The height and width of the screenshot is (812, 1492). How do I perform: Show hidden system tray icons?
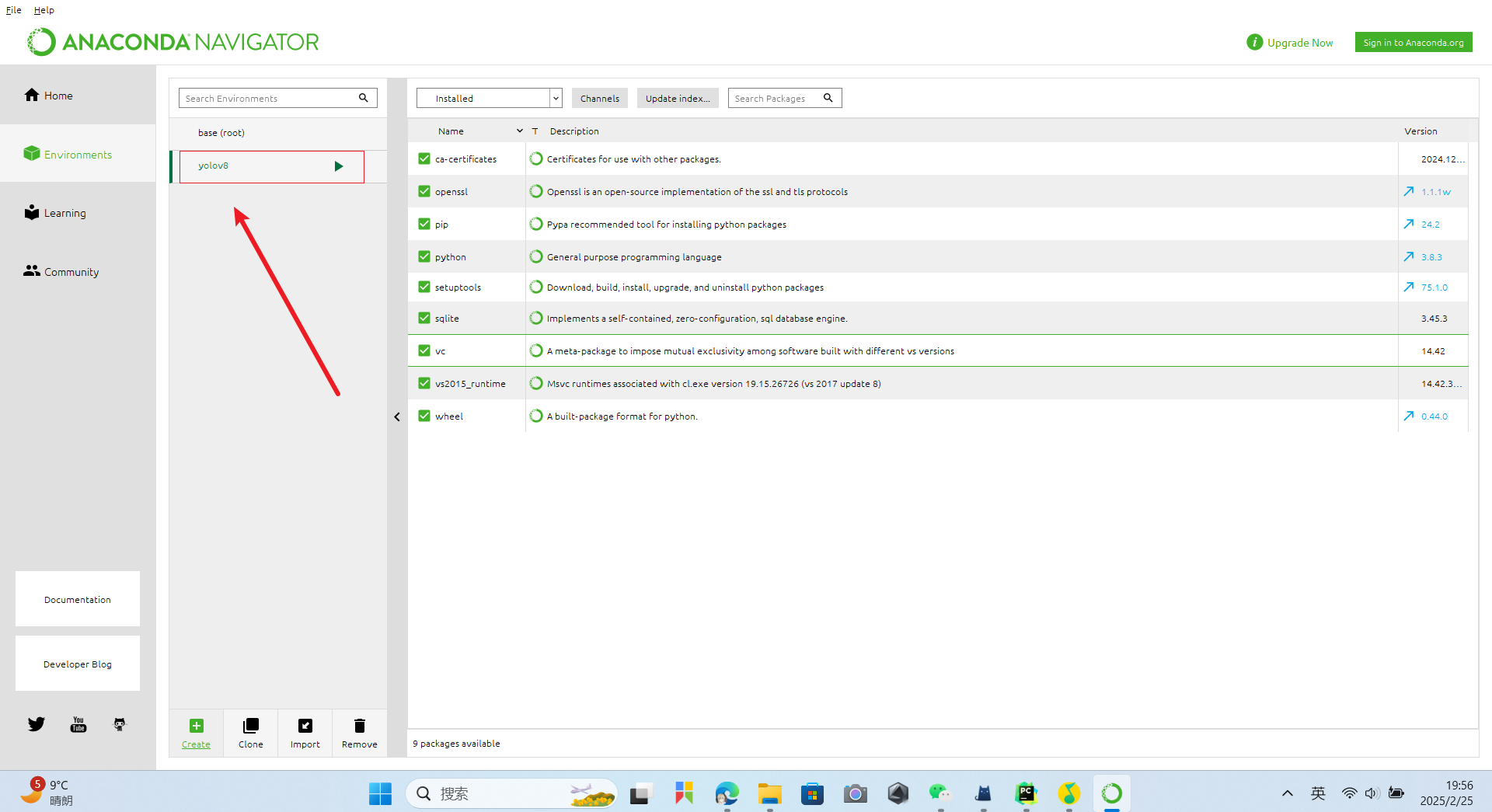coord(1288,793)
